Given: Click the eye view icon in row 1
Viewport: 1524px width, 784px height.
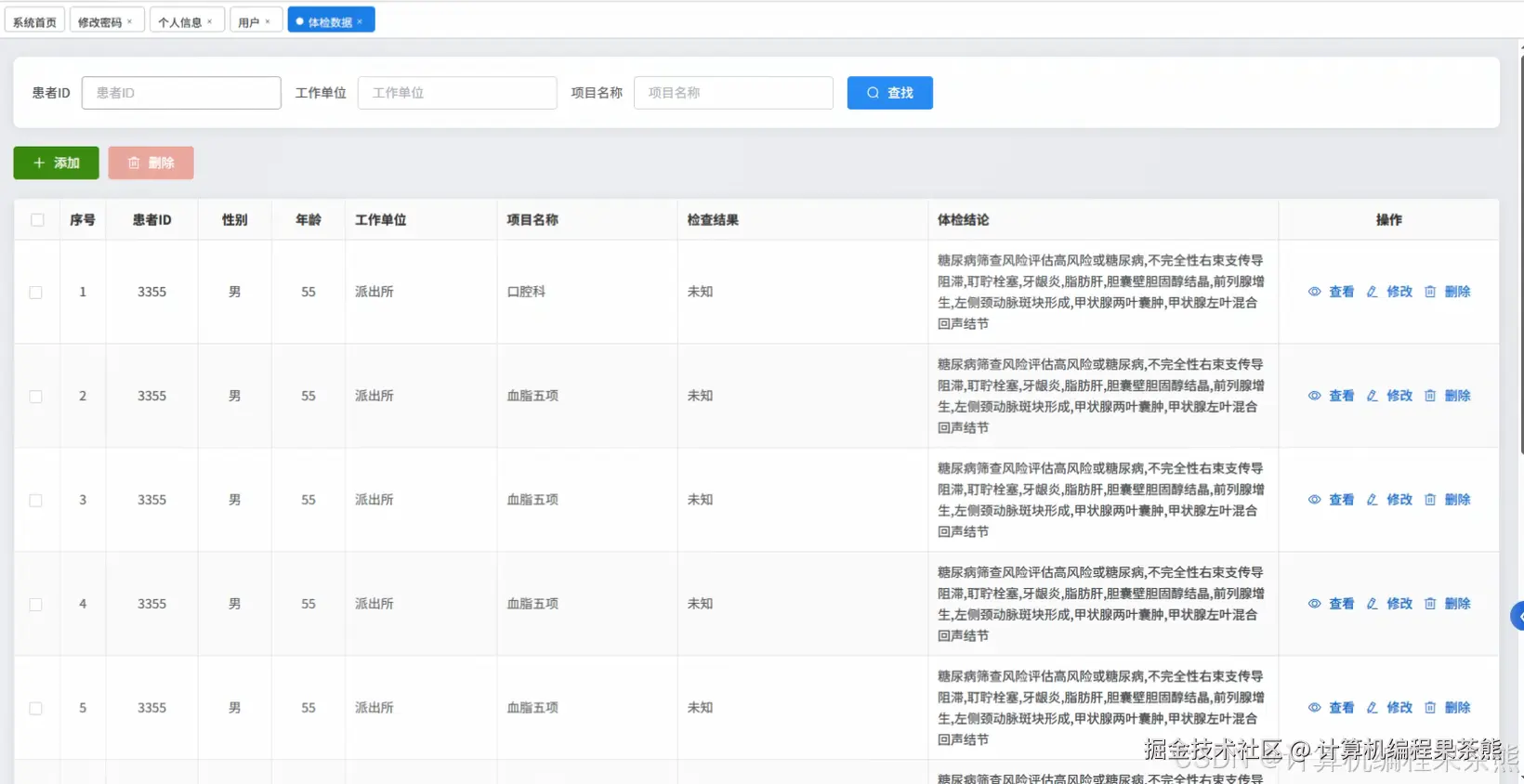Looking at the screenshot, I should click(x=1314, y=292).
